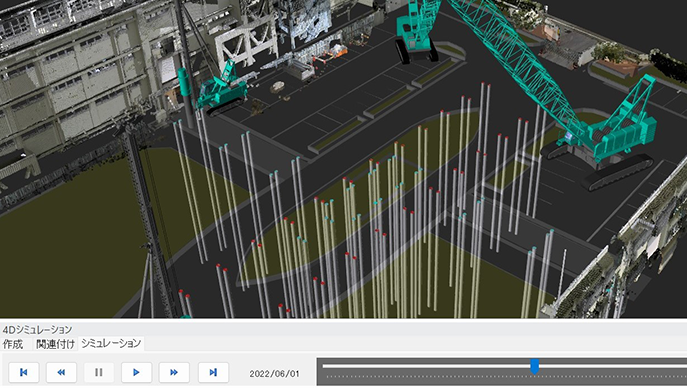Viewport: 687px width, 388px height.
Task: Click the blue timeline slider handle
Action: (535, 367)
